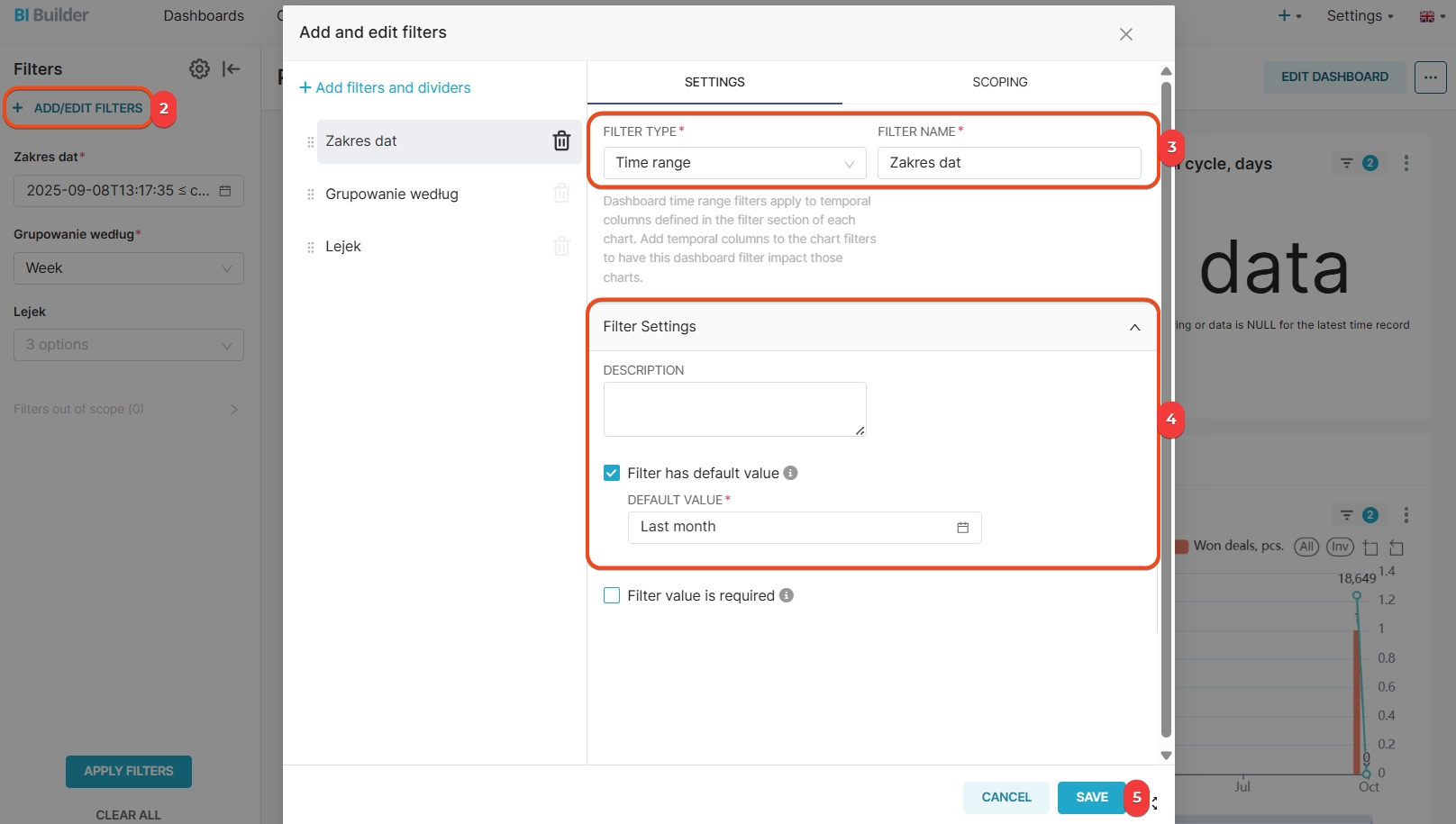The height and width of the screenshot is (824, 1456).
Task: Click info icon next to Filter value is required
Action: coord(787,595)
